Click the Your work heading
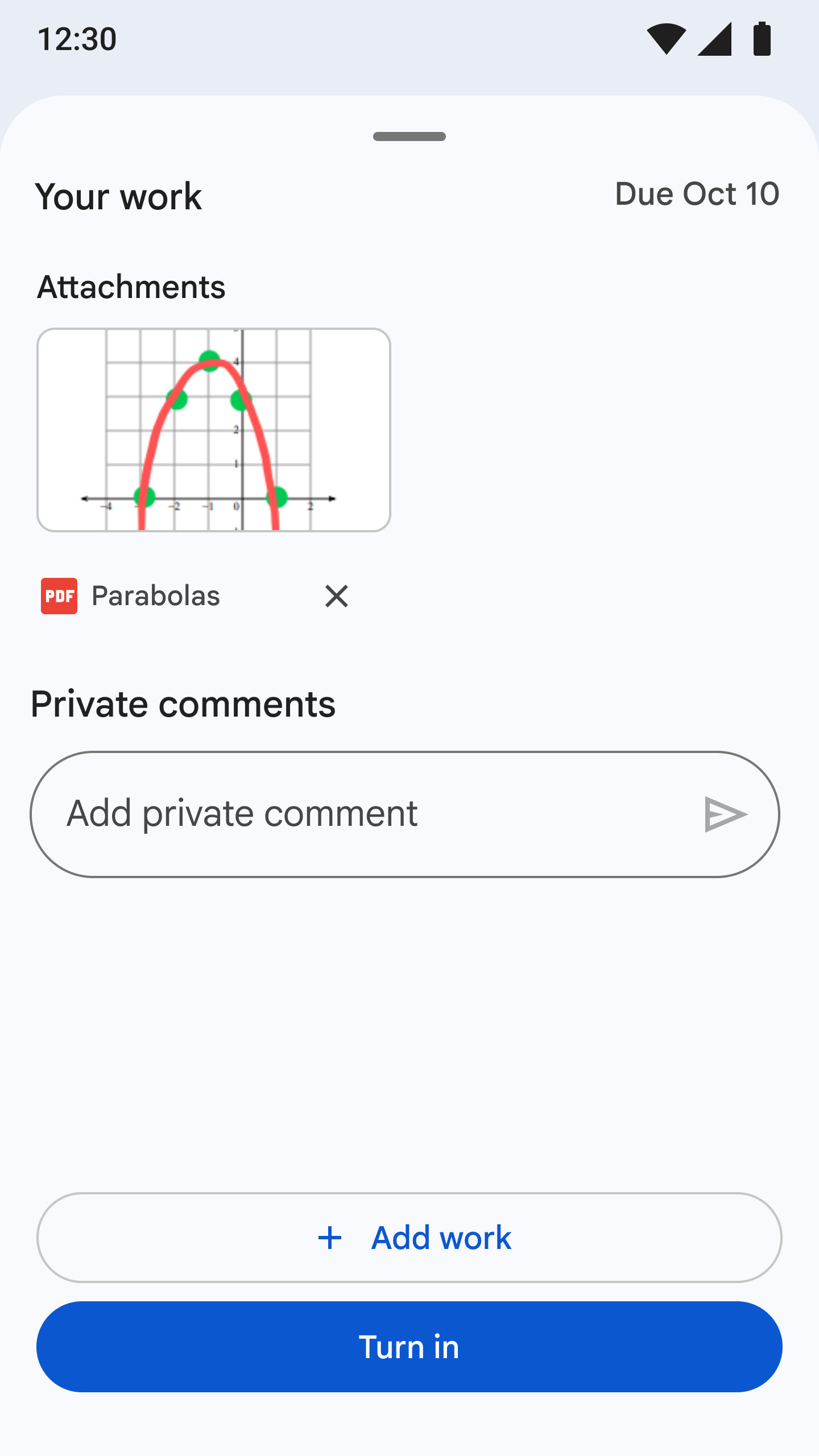Image resolution: width=819 pixels, height=1456 pixels. 118,197
